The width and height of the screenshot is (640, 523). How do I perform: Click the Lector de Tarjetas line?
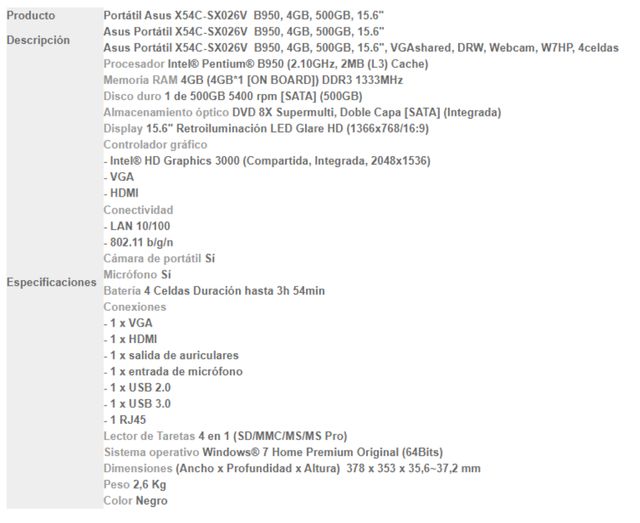(225, 436)
